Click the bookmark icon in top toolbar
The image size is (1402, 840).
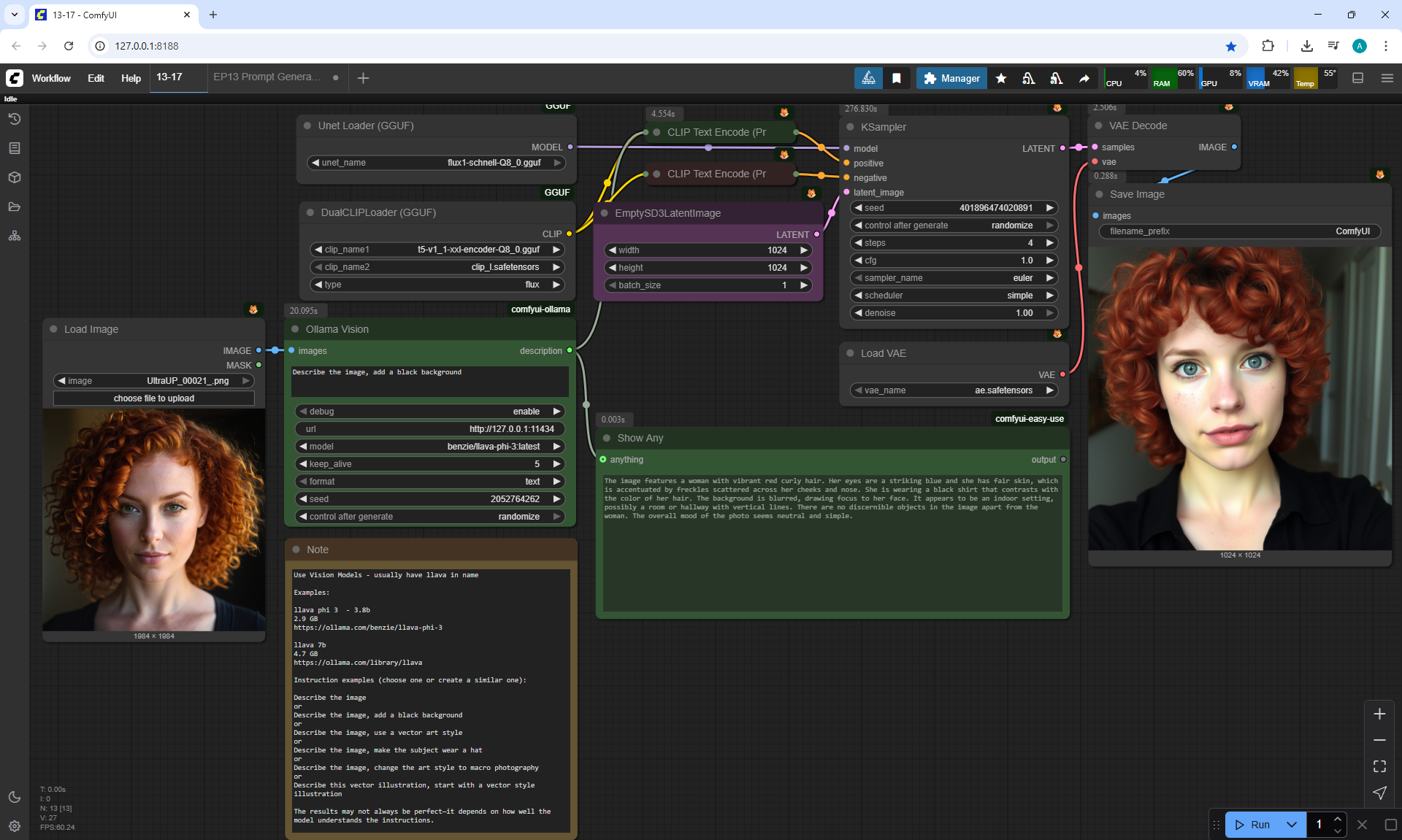pyautogui.click(x=897, y=78)
